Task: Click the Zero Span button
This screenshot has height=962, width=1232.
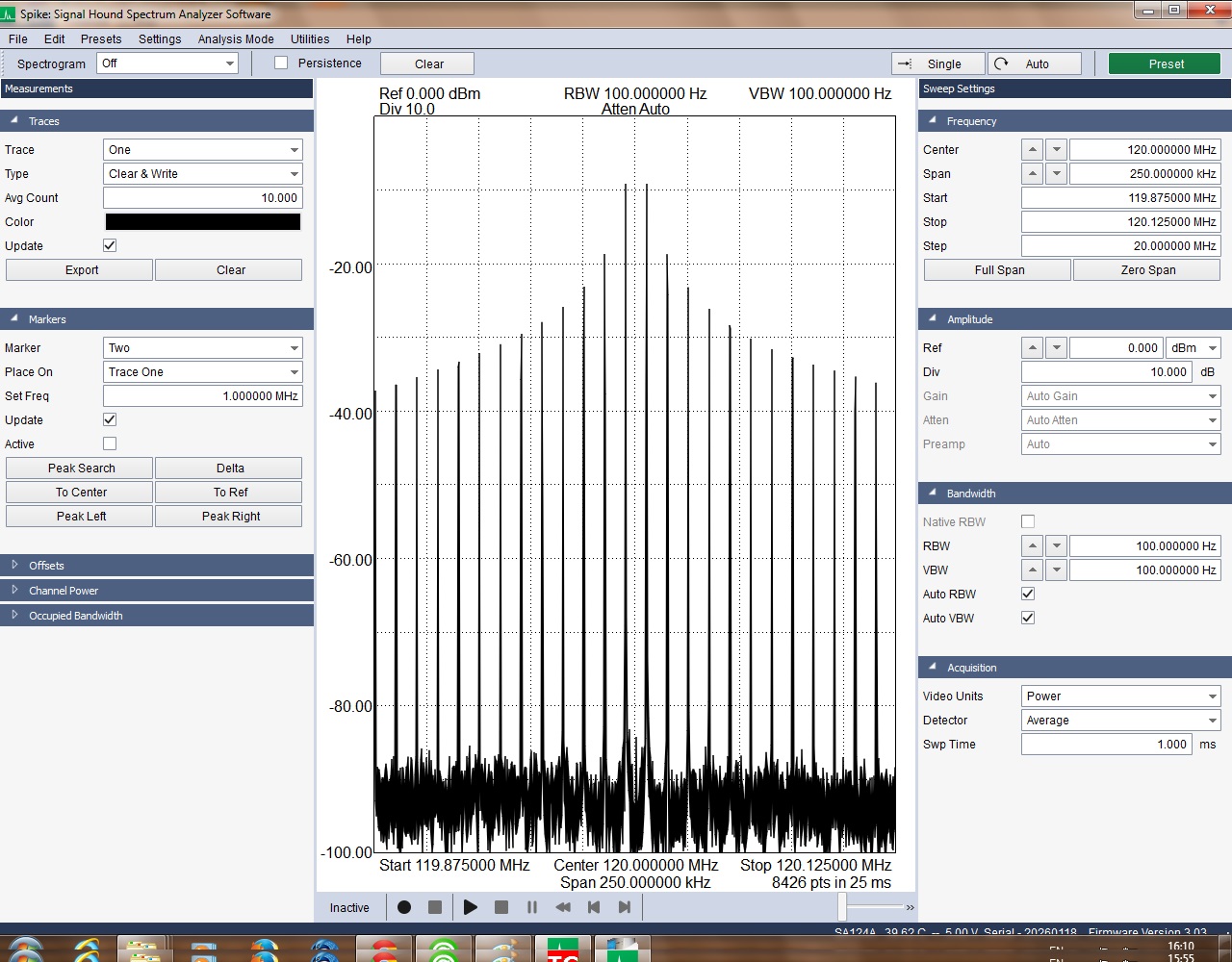Action: [1147, 270]
